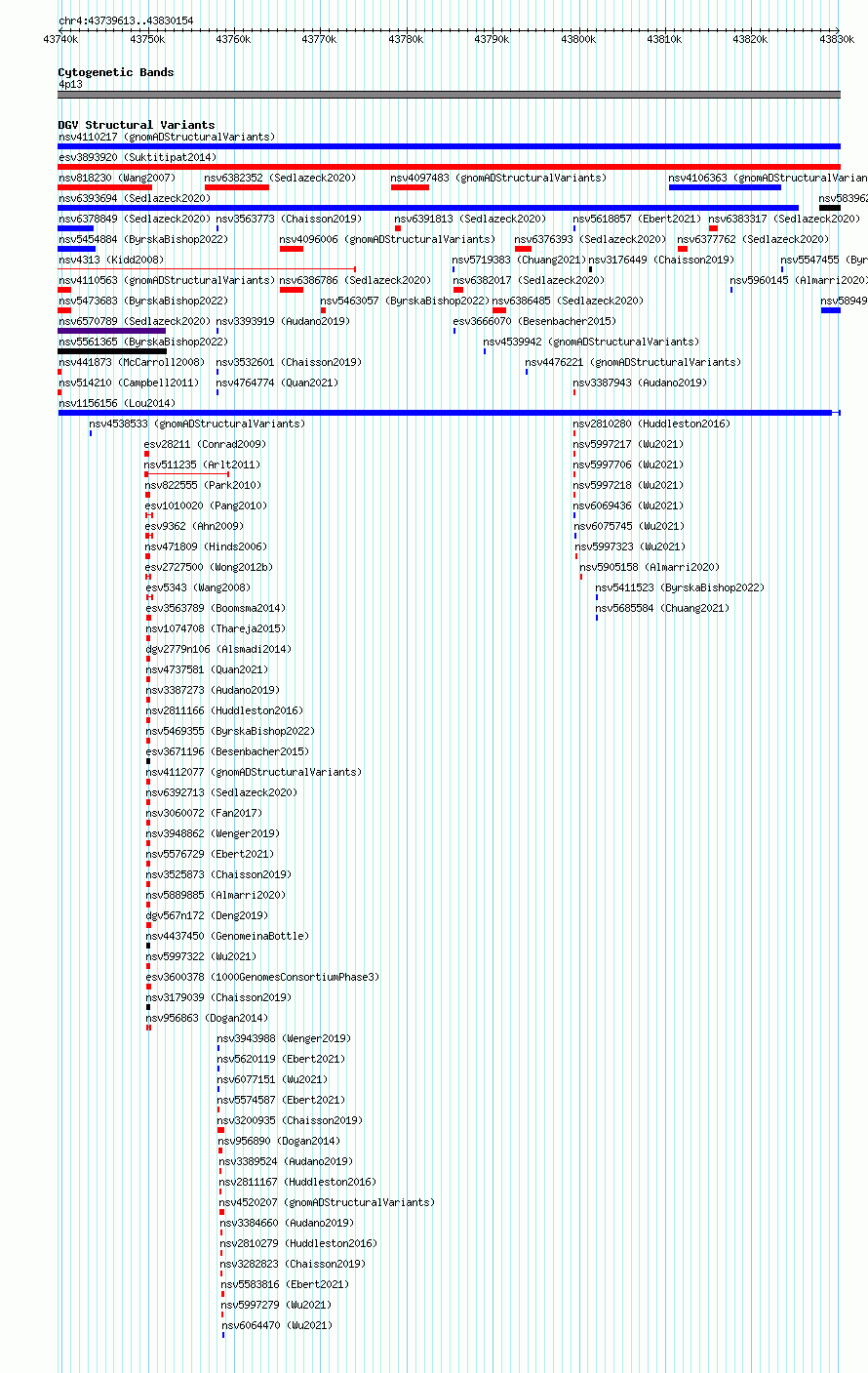This screenshot has width=868, height=1373.
Task: Select the gray 4p13 cytogenetic band
Action: 449,95
